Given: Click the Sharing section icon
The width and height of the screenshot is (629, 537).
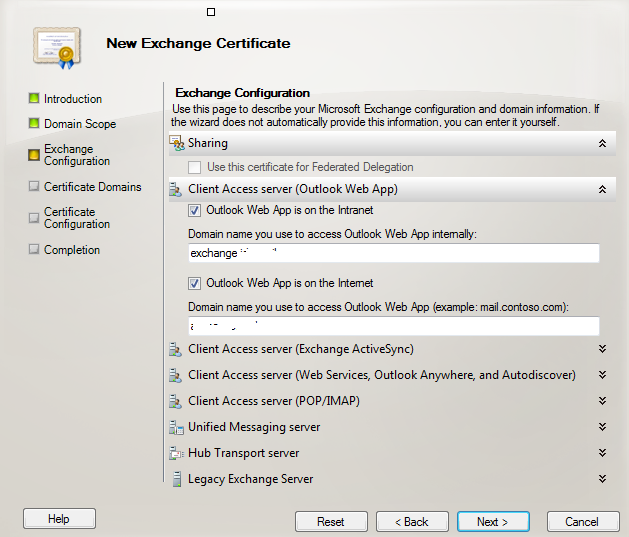Looking at the screenshot, I should [x=176, y=143].
